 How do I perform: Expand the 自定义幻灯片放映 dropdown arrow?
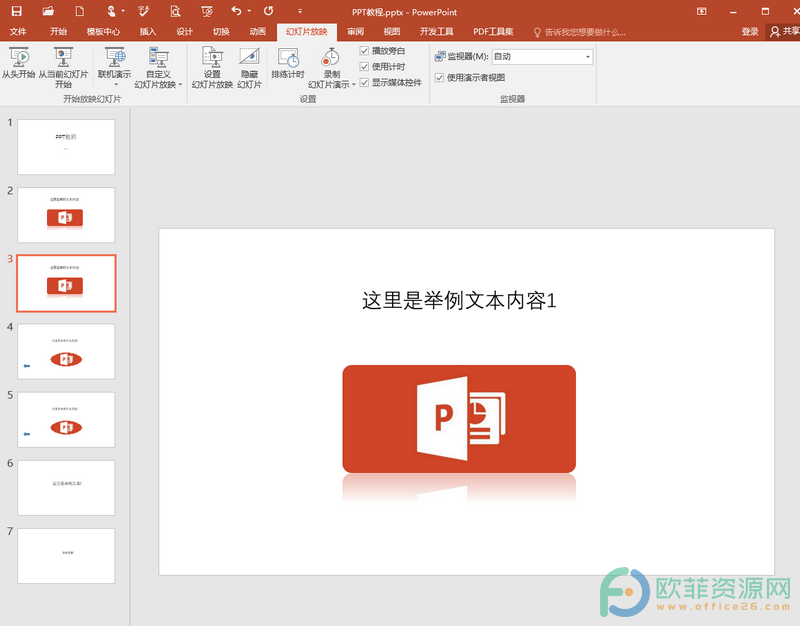tap(180, 85)
